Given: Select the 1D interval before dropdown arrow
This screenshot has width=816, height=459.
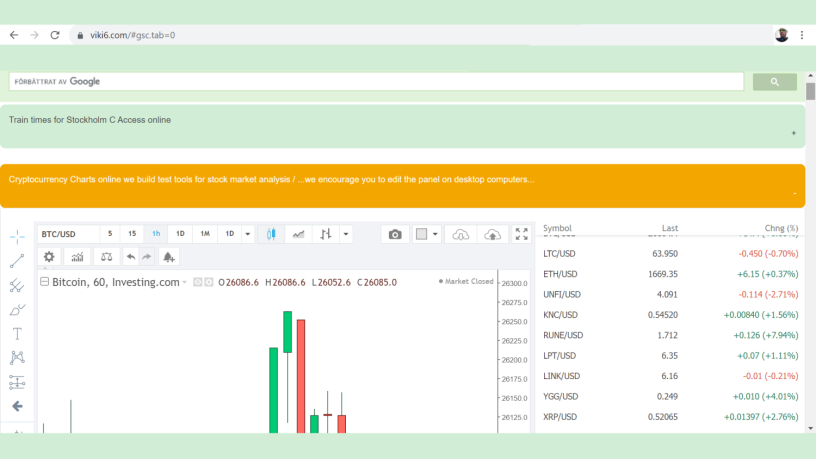Looking at the screenshot, I should click(230, 234).
